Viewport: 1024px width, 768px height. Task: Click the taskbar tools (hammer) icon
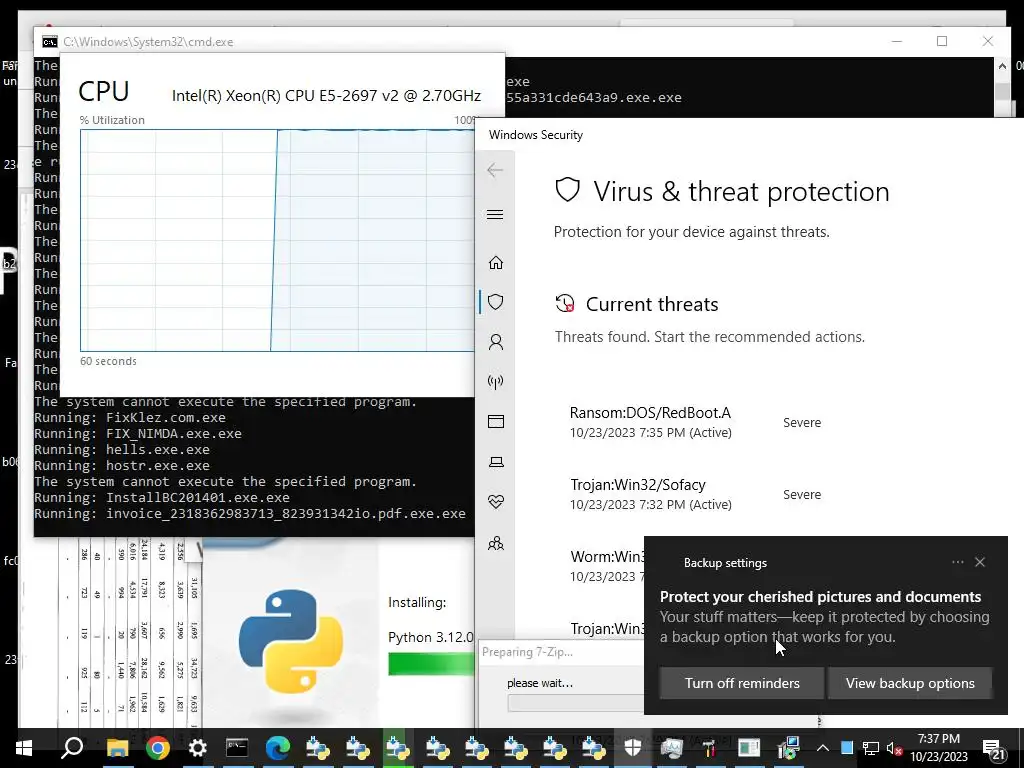click(x=710, y=748)
